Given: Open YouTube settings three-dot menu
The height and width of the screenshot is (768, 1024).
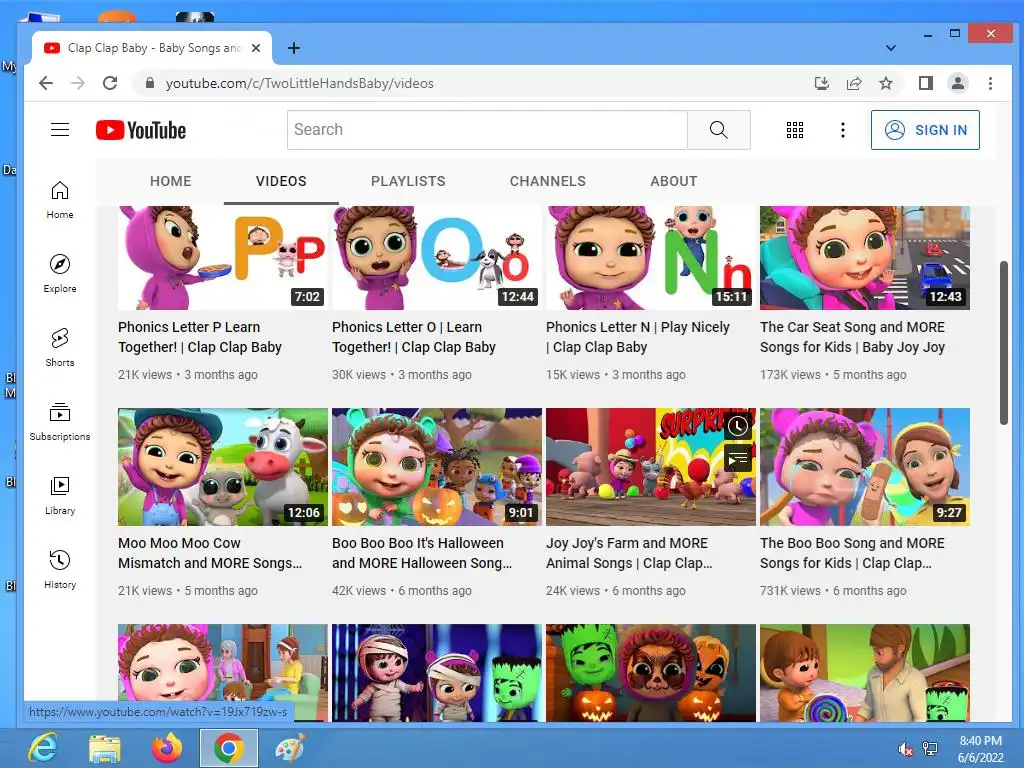Looking at the screenshot, I should click(x=842, y=130).
